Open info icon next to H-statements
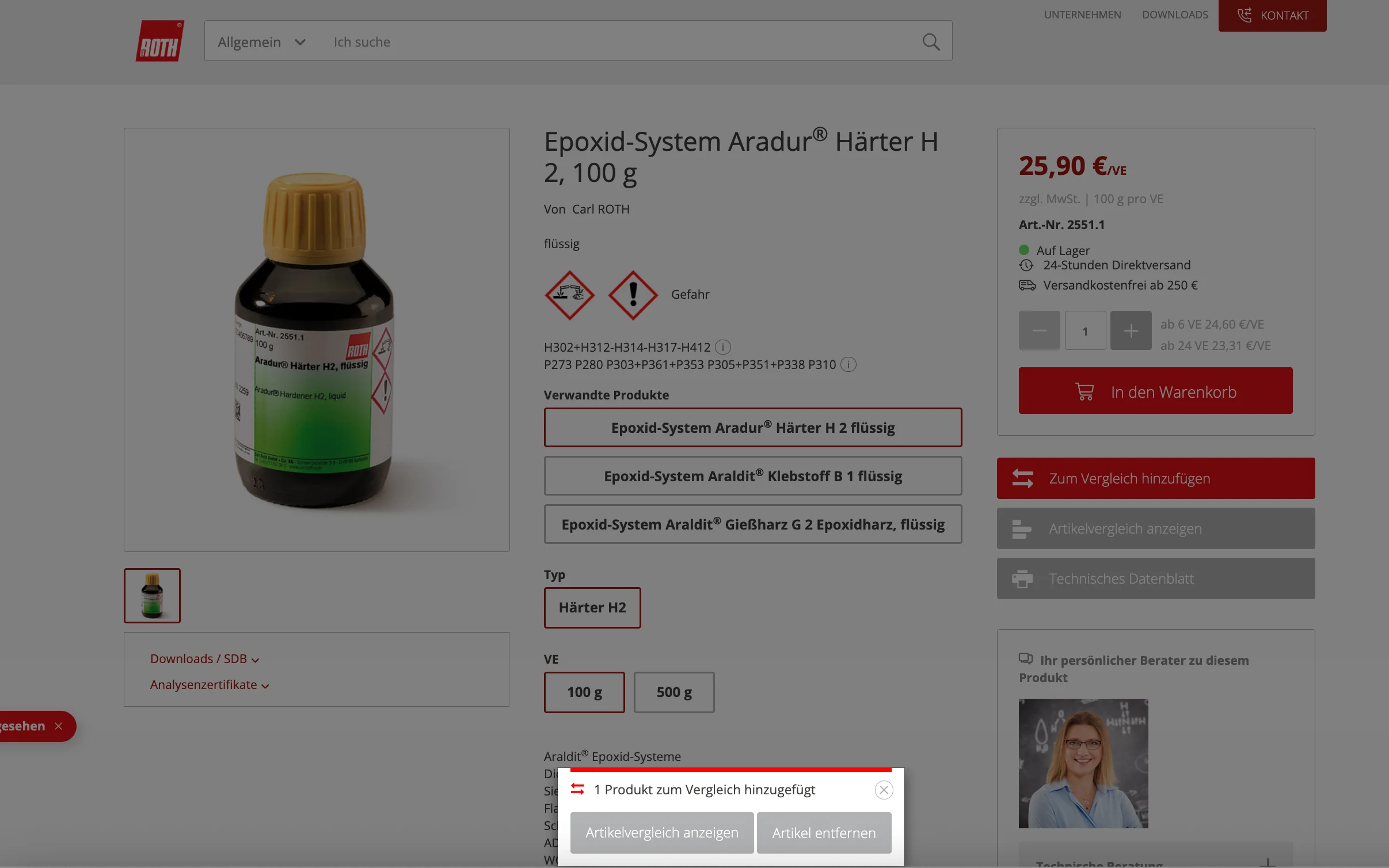The image size is (1389, 868). (x=723, y=347)
